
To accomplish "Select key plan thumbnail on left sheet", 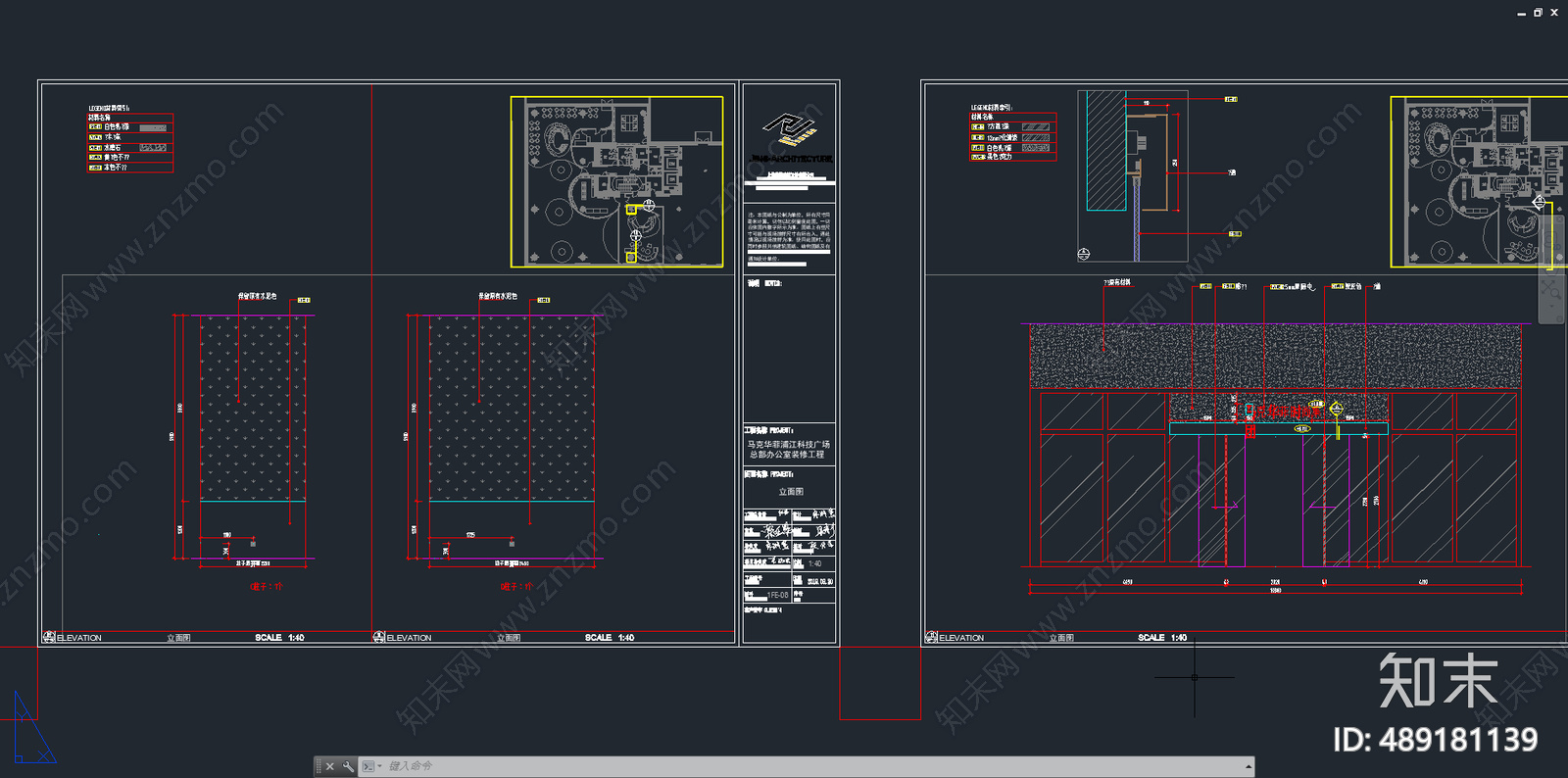I will (616, 181).
